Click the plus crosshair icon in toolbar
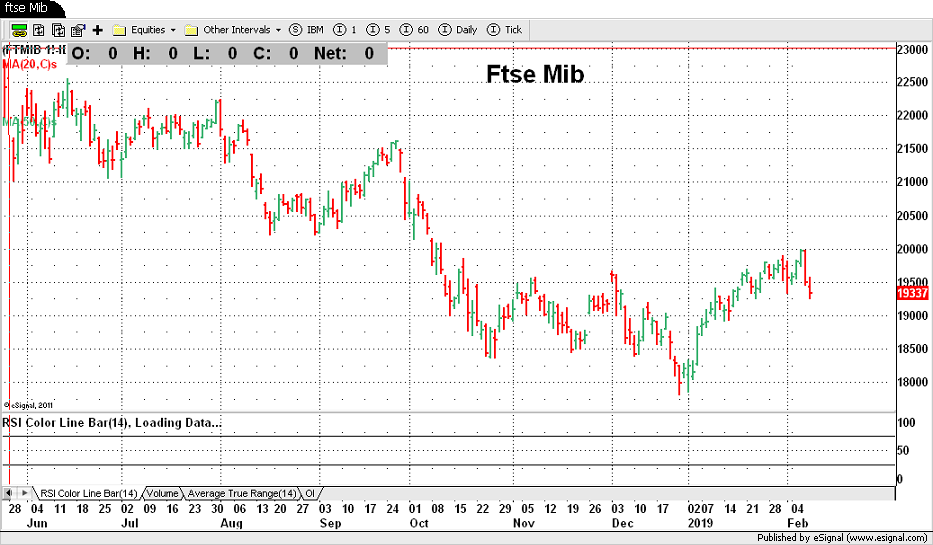Image resolution: width=933 pixels, height=545 pixels. pyautogui.click(x=98, y=30)
